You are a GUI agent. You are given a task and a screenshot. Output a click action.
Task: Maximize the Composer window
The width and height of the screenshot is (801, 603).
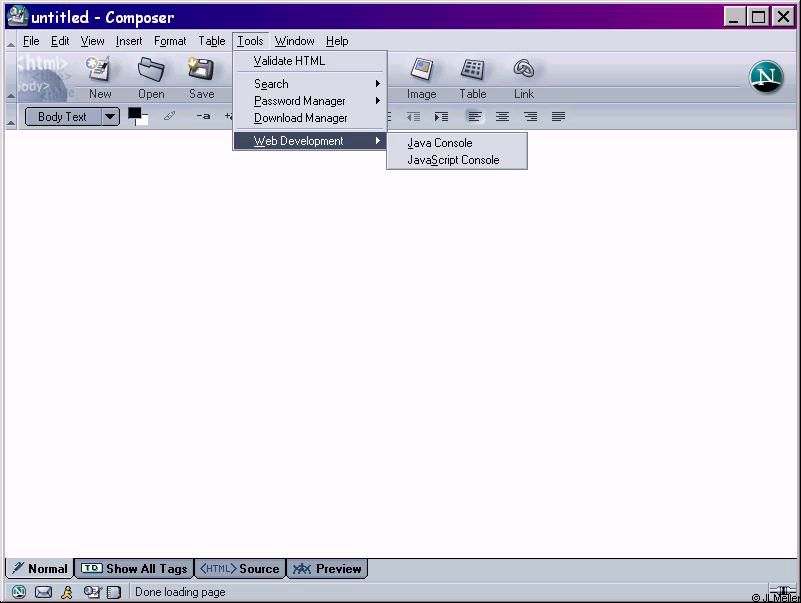pyautogui.click(x=759, y=17)
